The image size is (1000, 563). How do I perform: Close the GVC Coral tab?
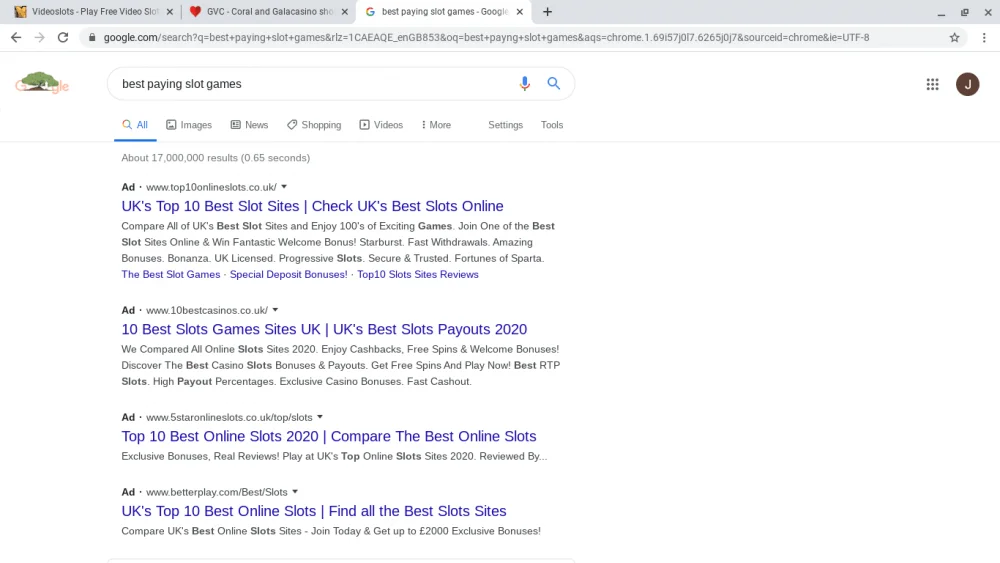click(344, 11)
